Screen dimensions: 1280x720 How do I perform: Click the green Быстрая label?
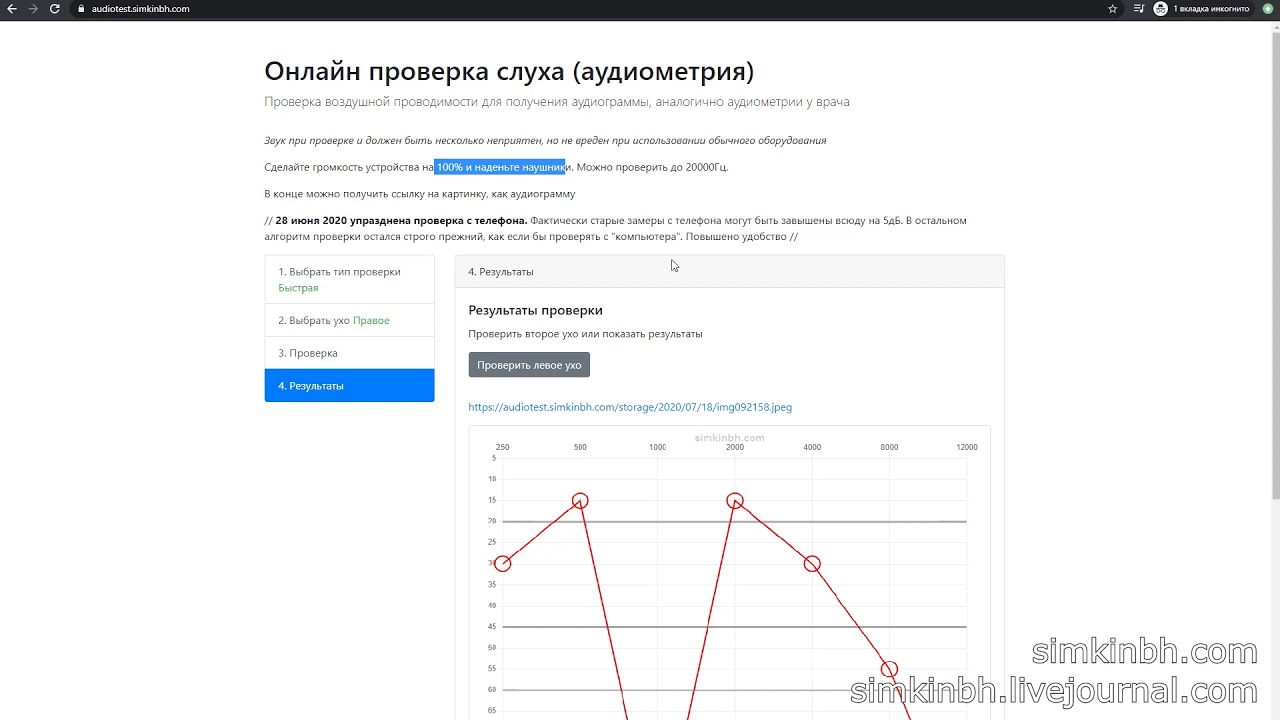[298, 288]
